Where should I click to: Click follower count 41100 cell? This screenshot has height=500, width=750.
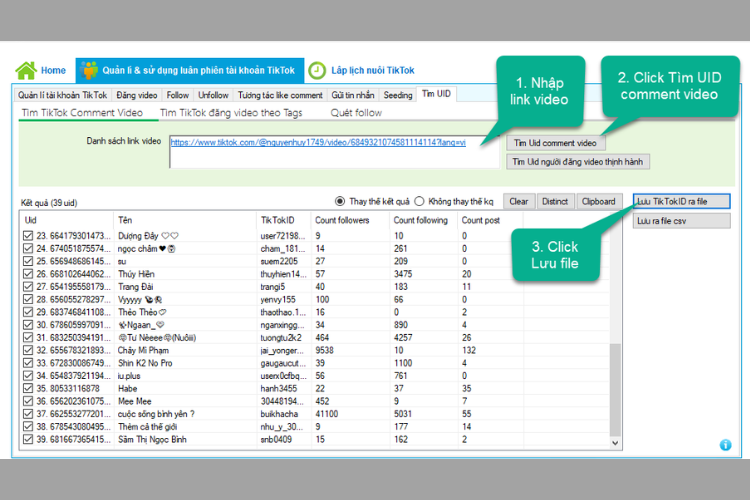[327, 414]
